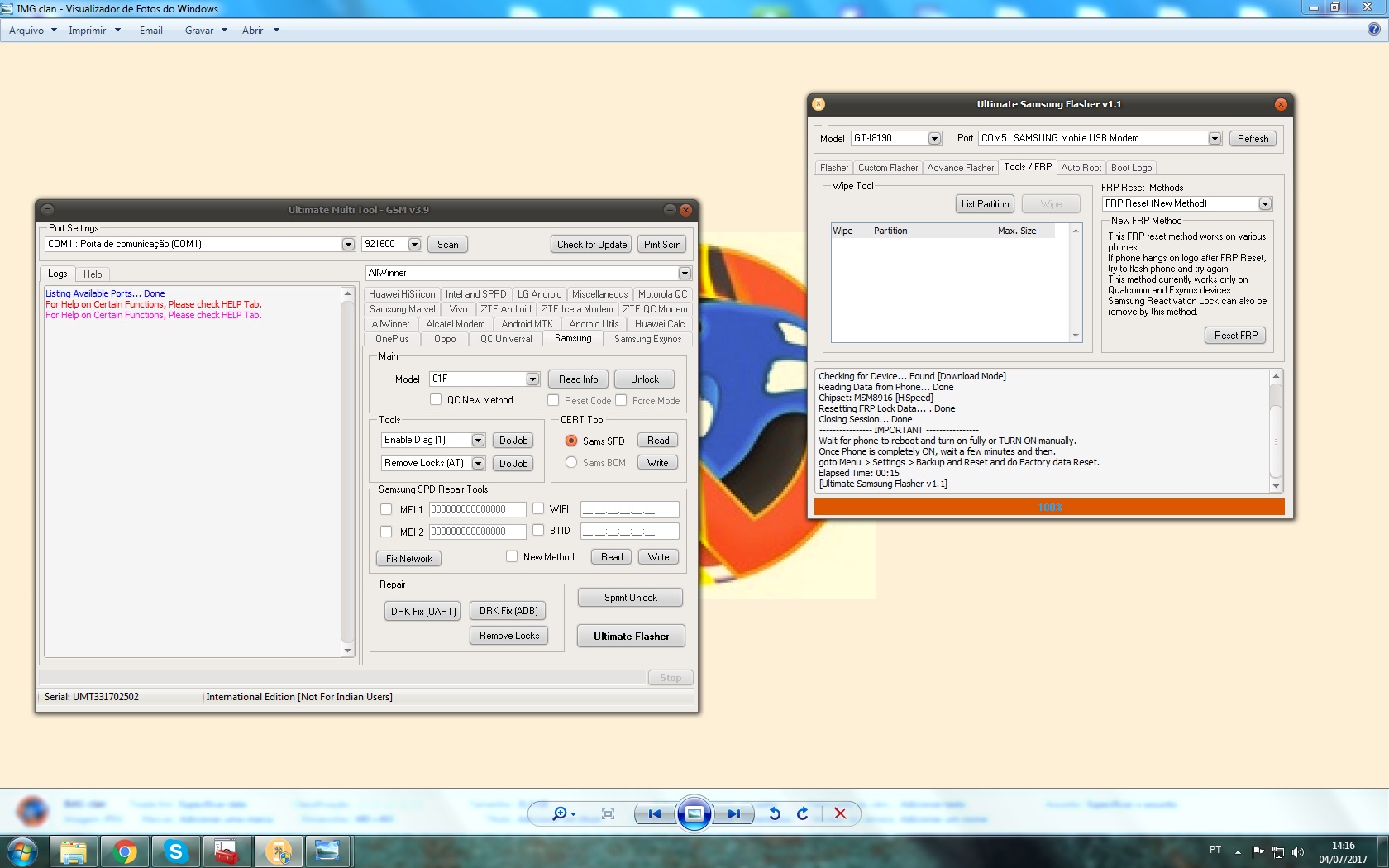The width and height of the screenshot is (1389, 868).
Task: Go to the next photo
Action: click(x=734, y=813)
